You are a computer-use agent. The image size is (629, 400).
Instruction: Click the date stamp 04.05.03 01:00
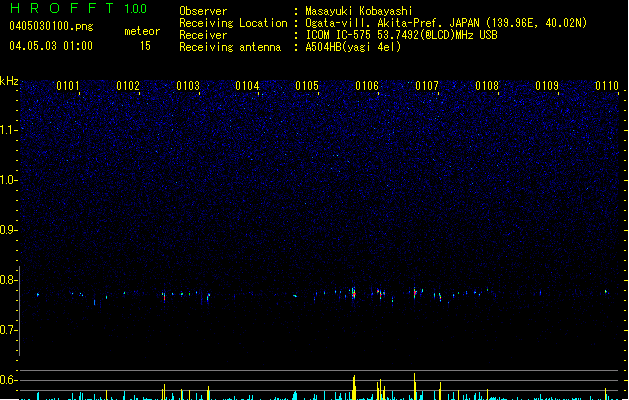point(51,46)
